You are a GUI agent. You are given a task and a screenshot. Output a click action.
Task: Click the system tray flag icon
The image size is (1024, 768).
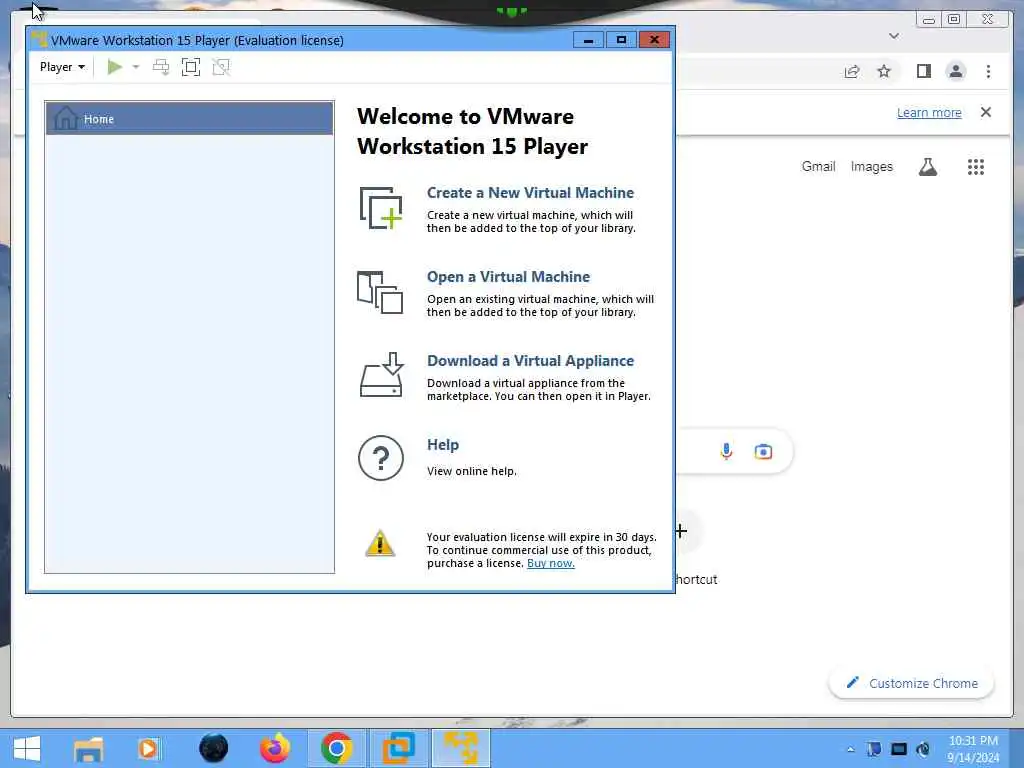(874, 749)
